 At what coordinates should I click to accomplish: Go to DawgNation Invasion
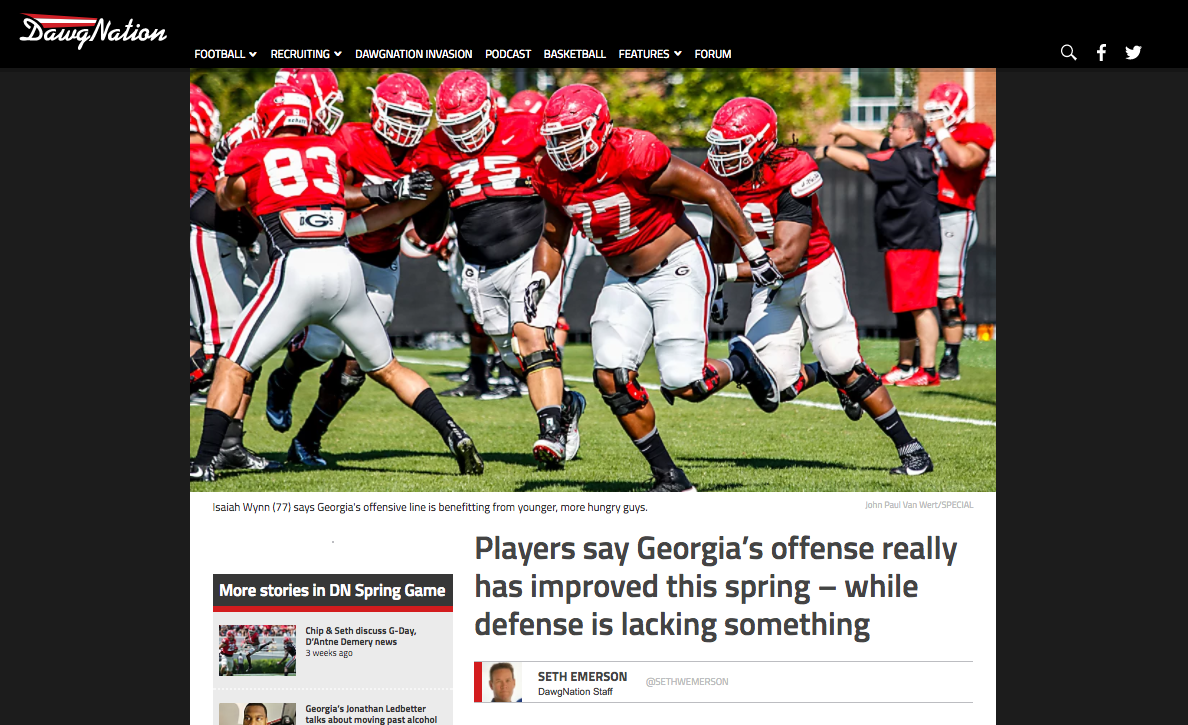[x=414, y=55]
